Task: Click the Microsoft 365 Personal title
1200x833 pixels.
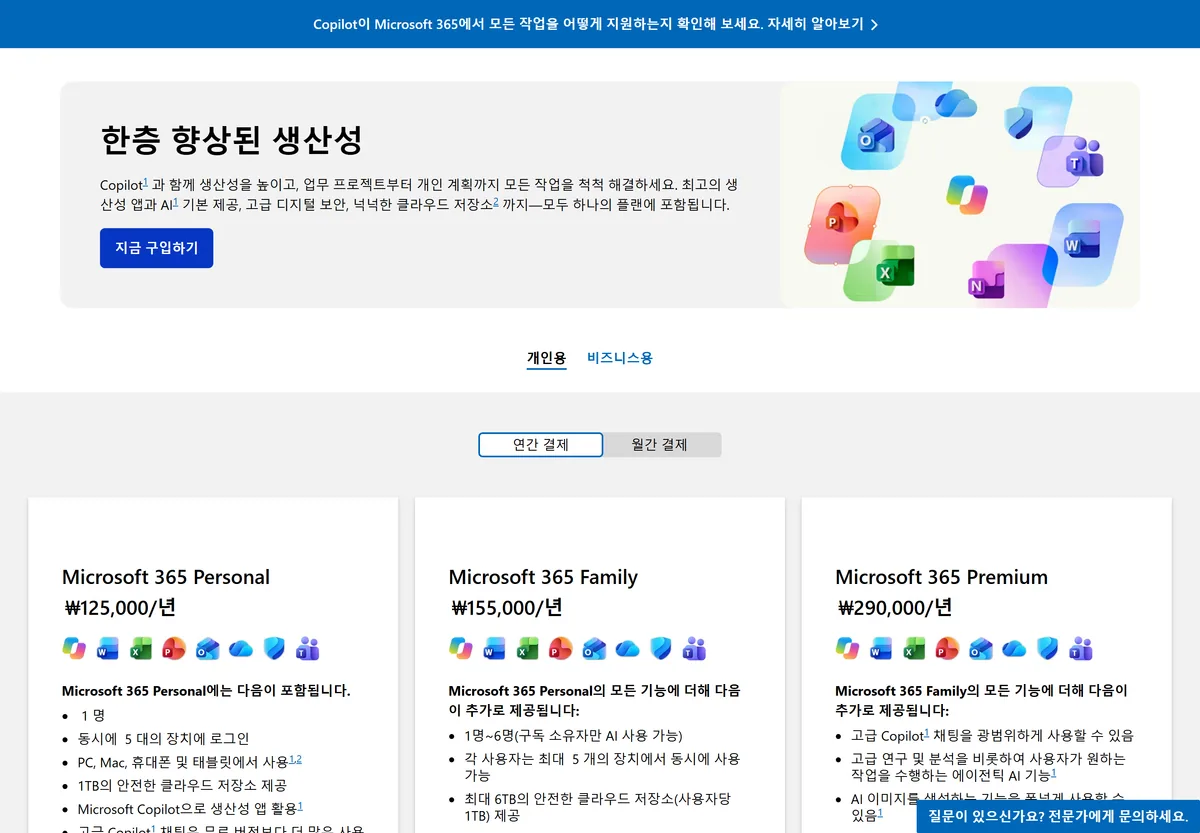Action: (x=166, y=577)
